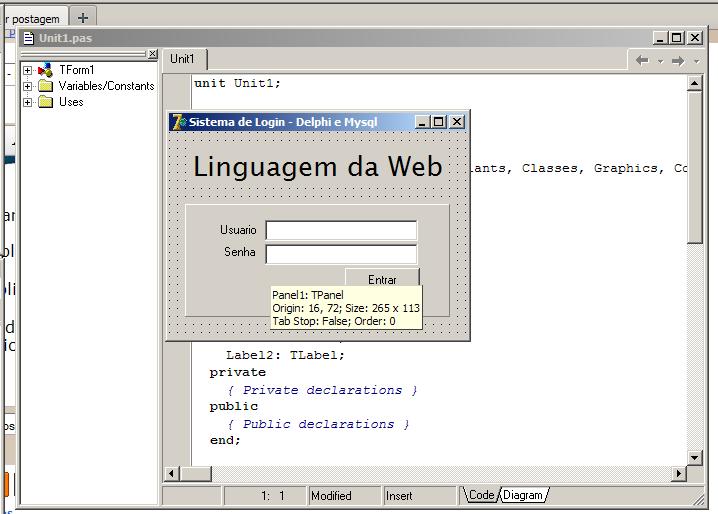The image size is (718, 514).
Task: Expand the TForm1 tree node
Action: [x=27, y=70]
